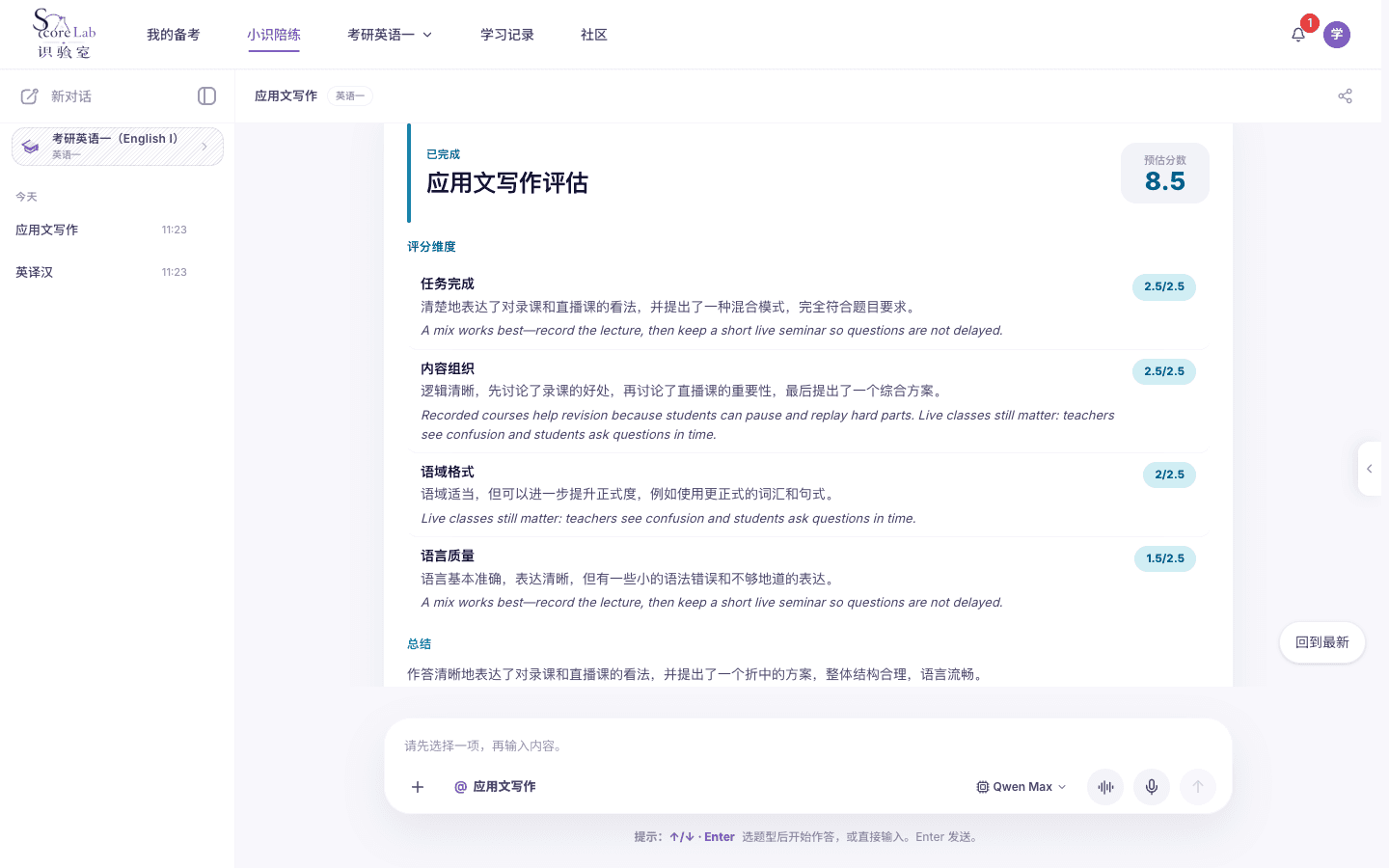The image size is (1389, 868).
Task: Open the user avatar menu
Action: [x=1337, y=35]
